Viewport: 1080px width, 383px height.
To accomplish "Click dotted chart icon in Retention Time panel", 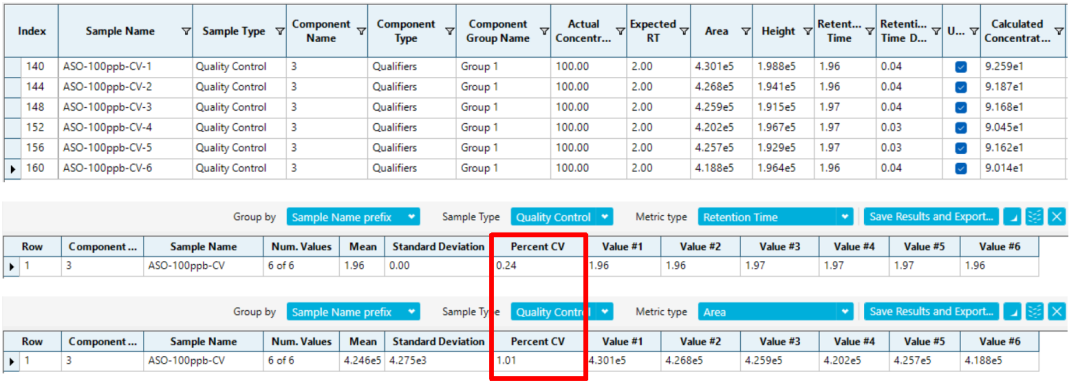I will point(1034,216).
